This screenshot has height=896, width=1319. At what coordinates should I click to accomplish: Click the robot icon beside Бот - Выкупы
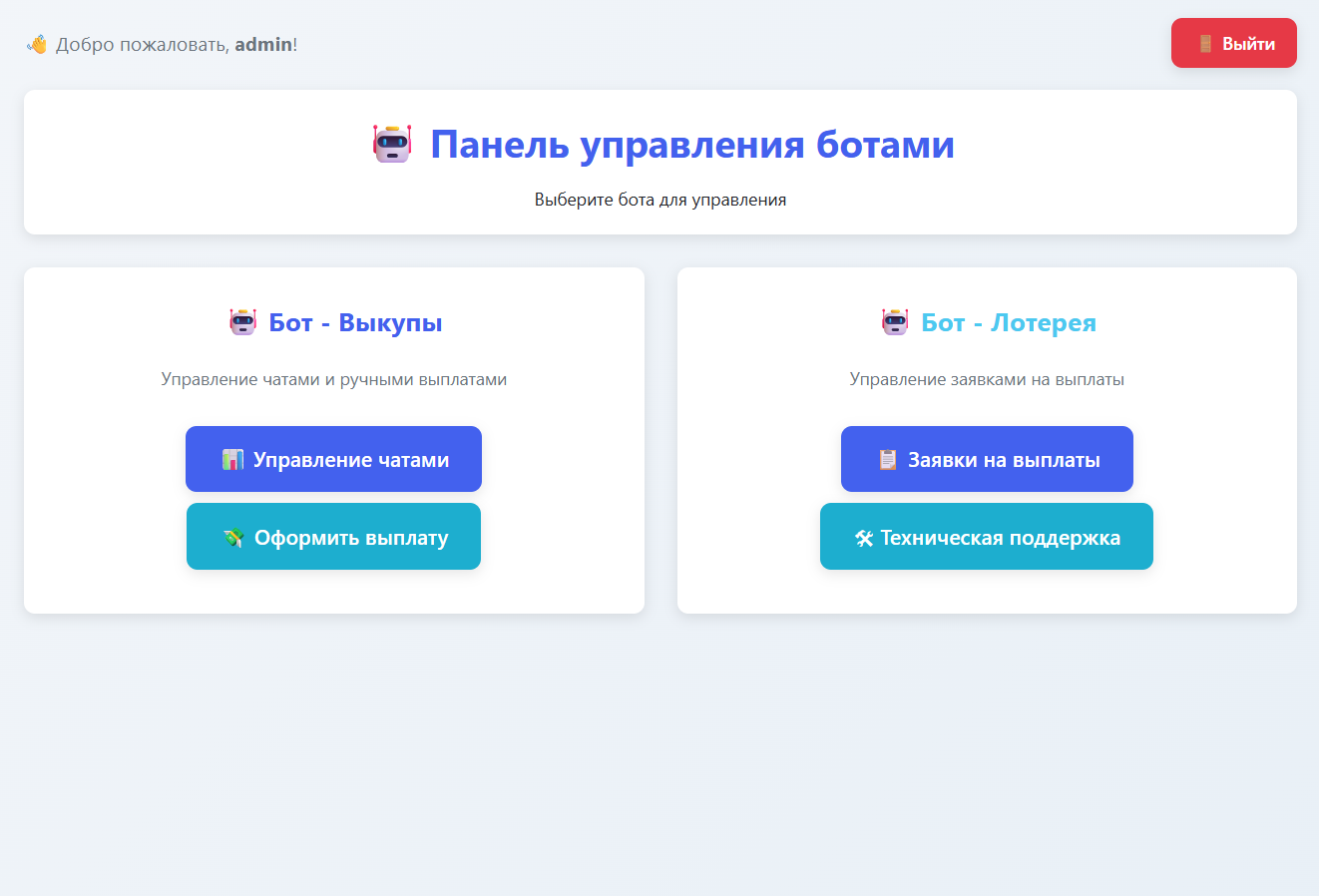[242, 321]
